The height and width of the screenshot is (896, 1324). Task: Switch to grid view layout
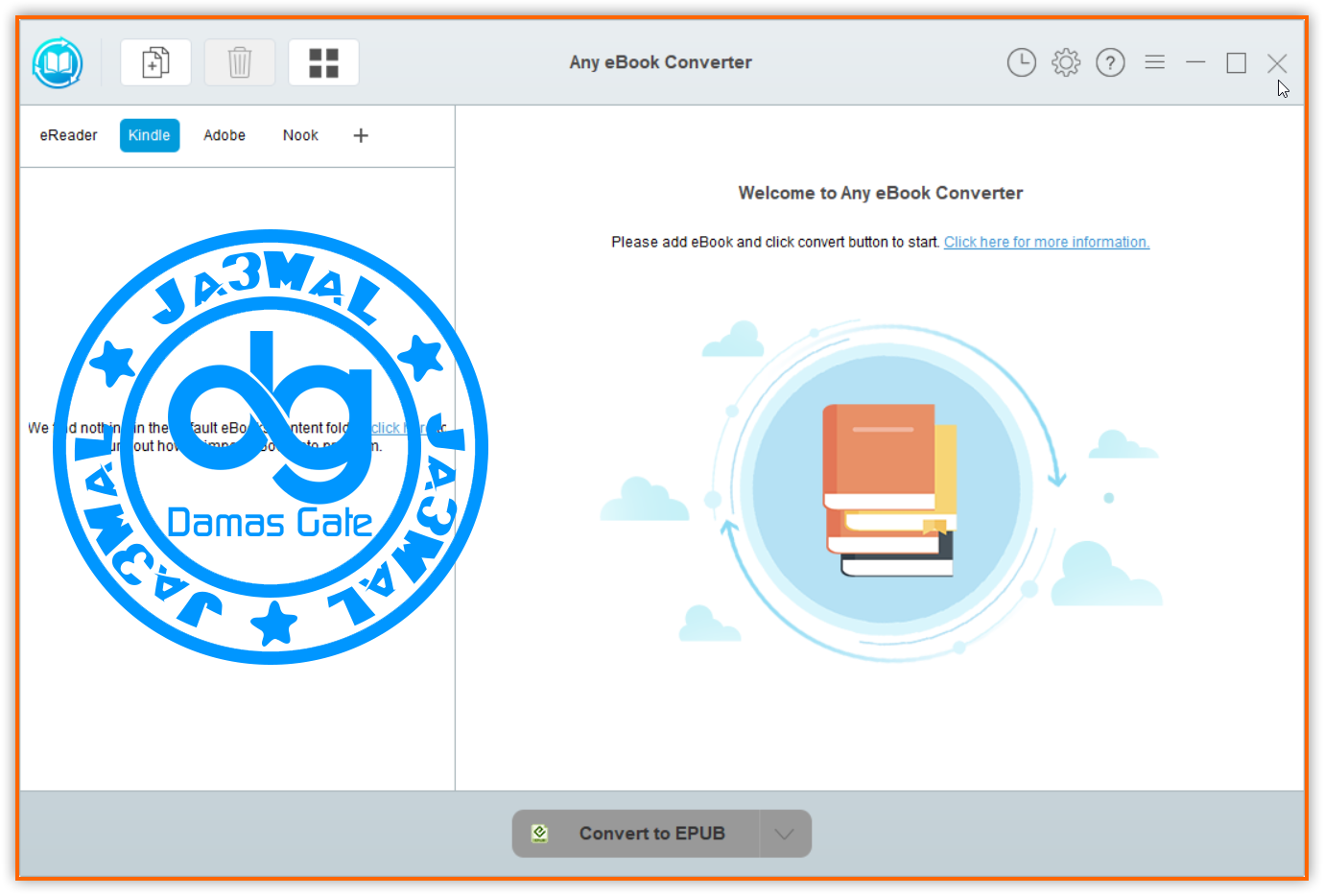point(323,62)
